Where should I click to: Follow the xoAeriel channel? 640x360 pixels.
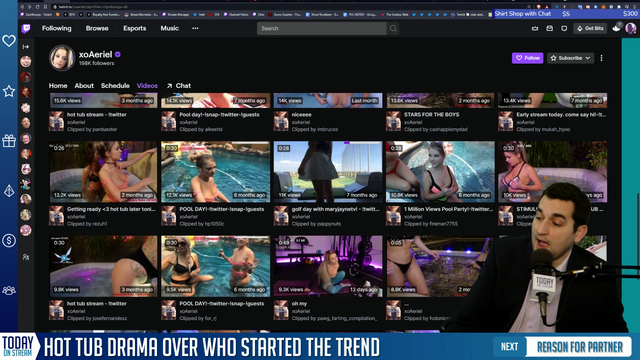[x=527, y=58]
